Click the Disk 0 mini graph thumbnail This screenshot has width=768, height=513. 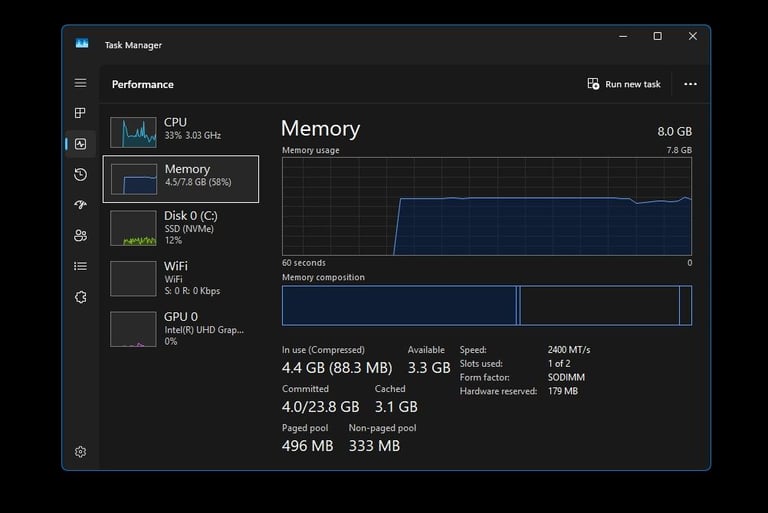[x=133, y=228]
